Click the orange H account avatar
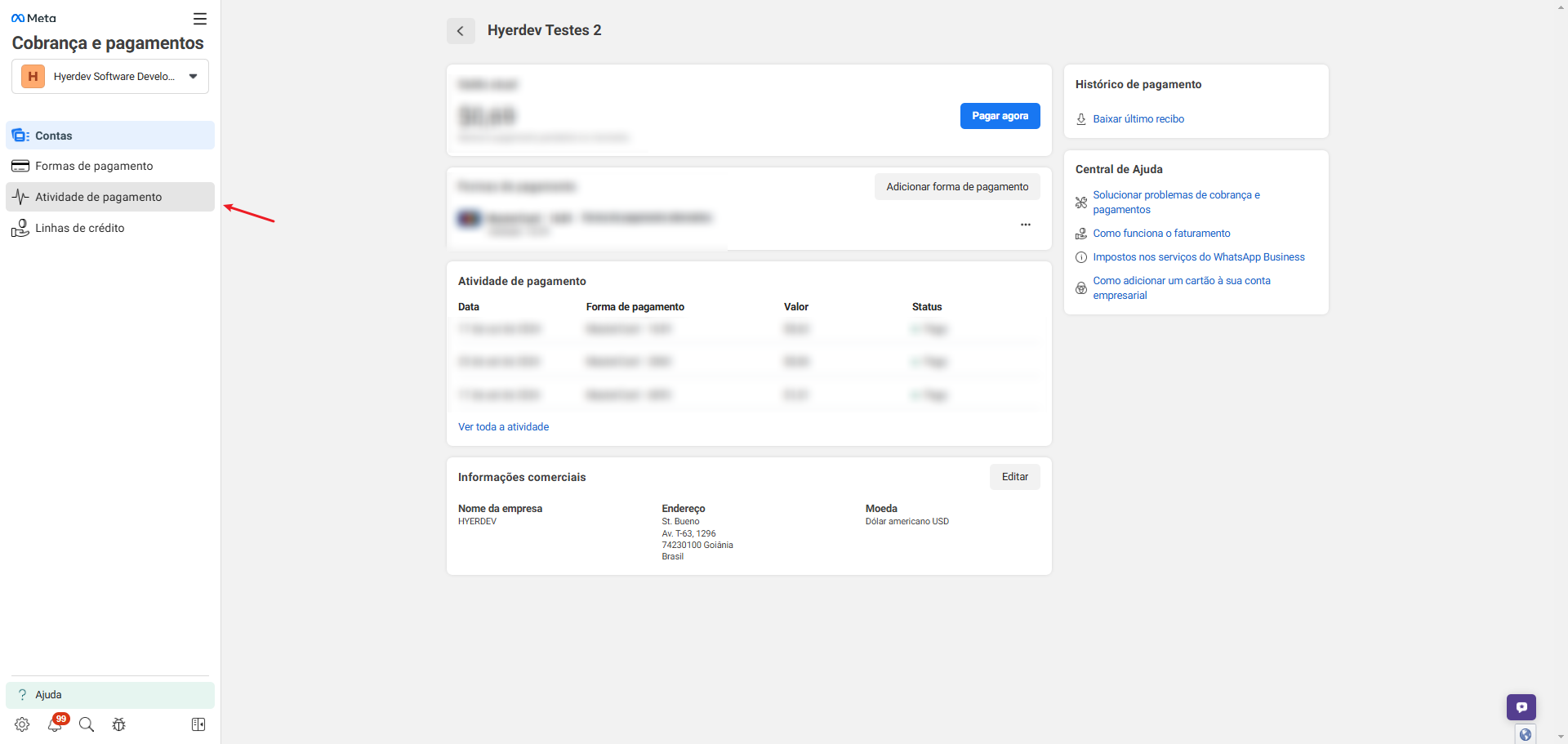This screenshot has height=744, width=1568. point(33,77)
